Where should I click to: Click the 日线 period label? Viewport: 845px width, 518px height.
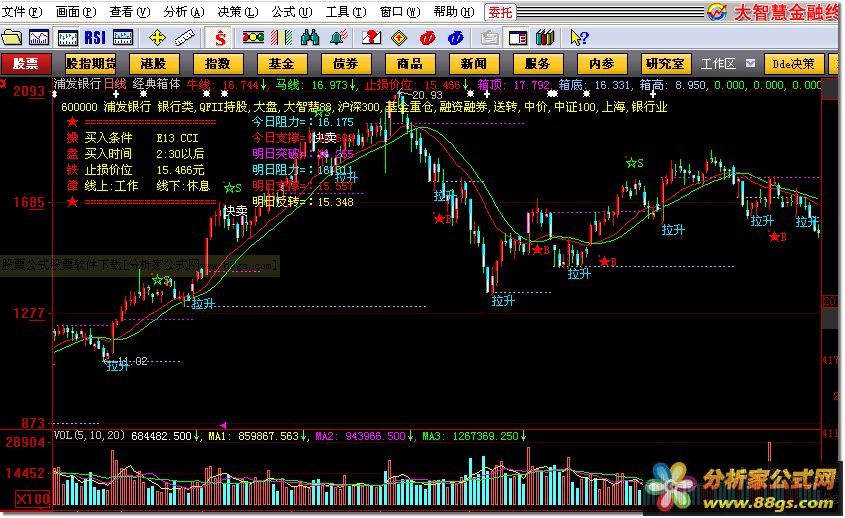click(115, 84)
